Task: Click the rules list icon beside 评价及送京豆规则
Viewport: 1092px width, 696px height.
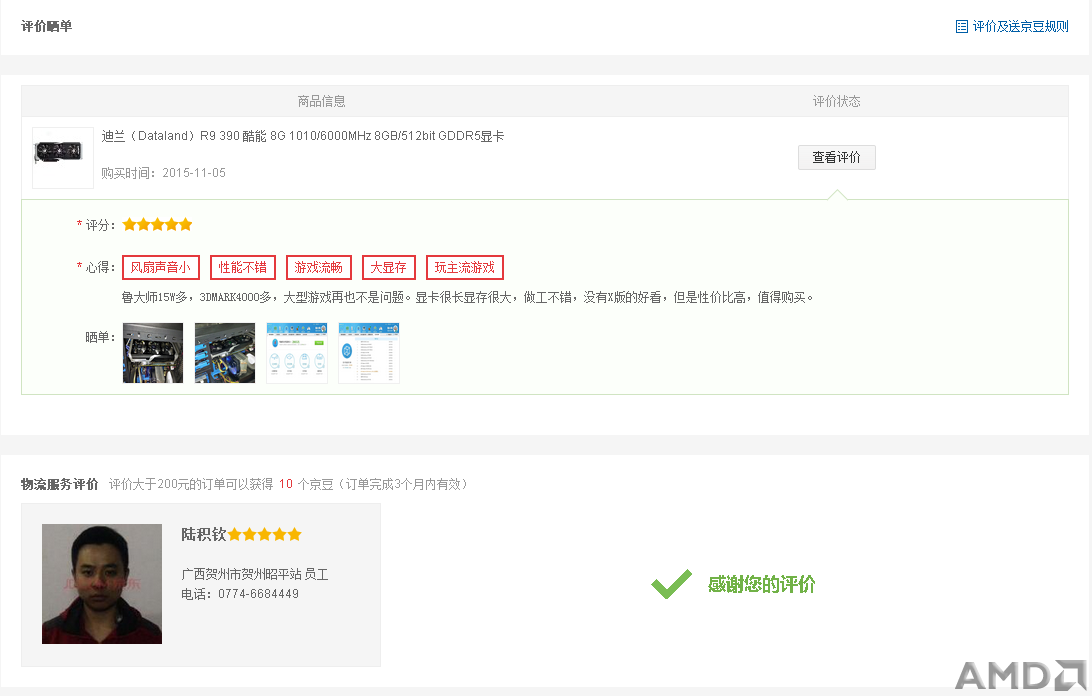Action: coord(962,26)
